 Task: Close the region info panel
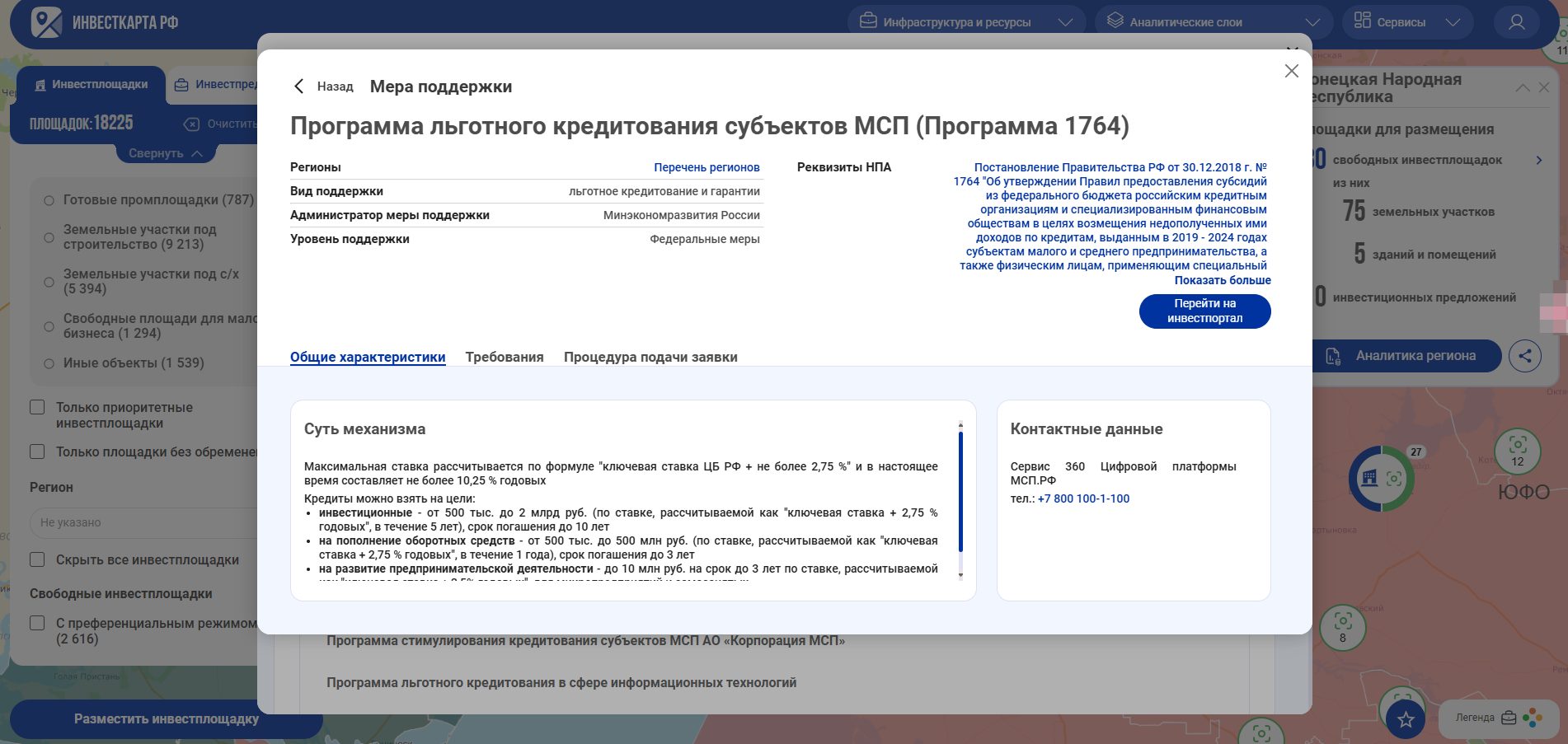pos(1544,87)
